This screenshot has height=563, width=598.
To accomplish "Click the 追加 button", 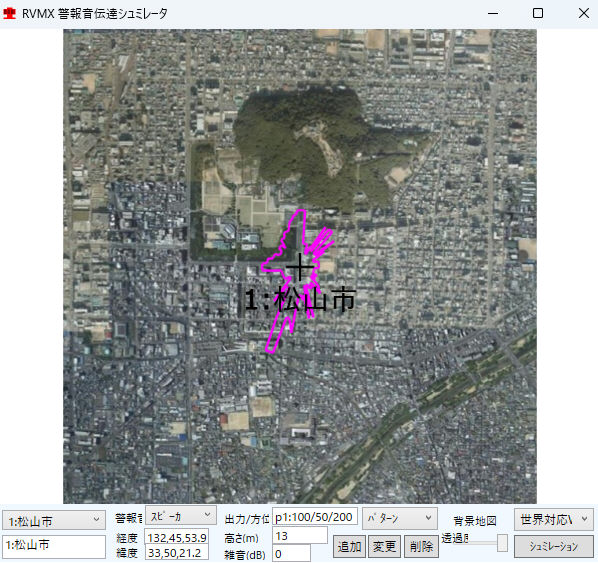I will [349, 546].
